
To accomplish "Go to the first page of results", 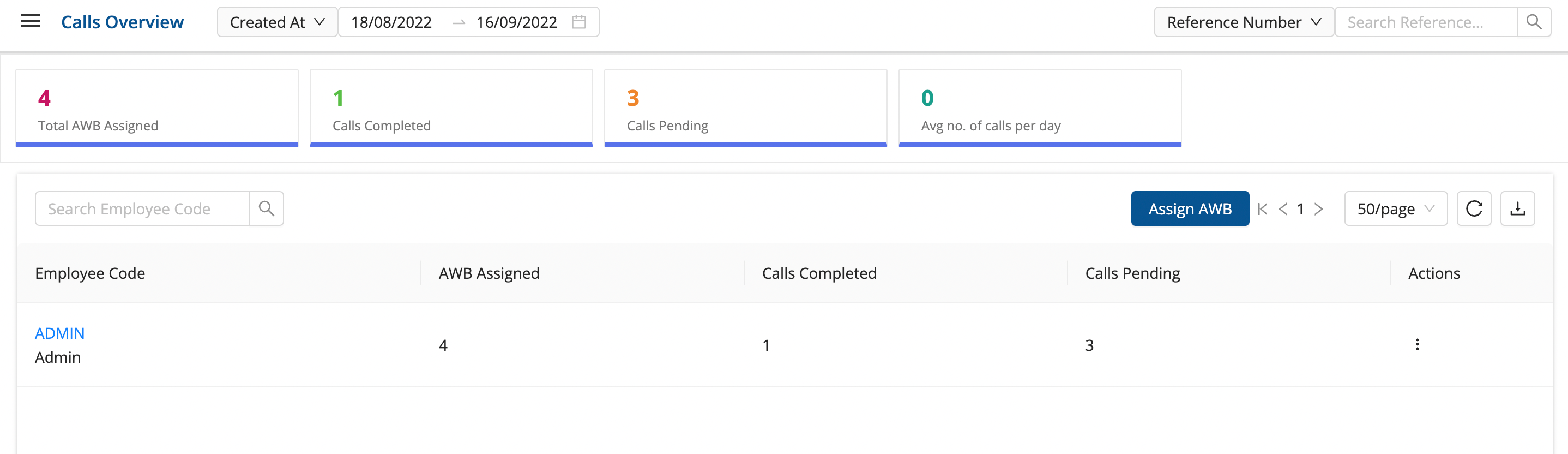I will [1263, 209].
